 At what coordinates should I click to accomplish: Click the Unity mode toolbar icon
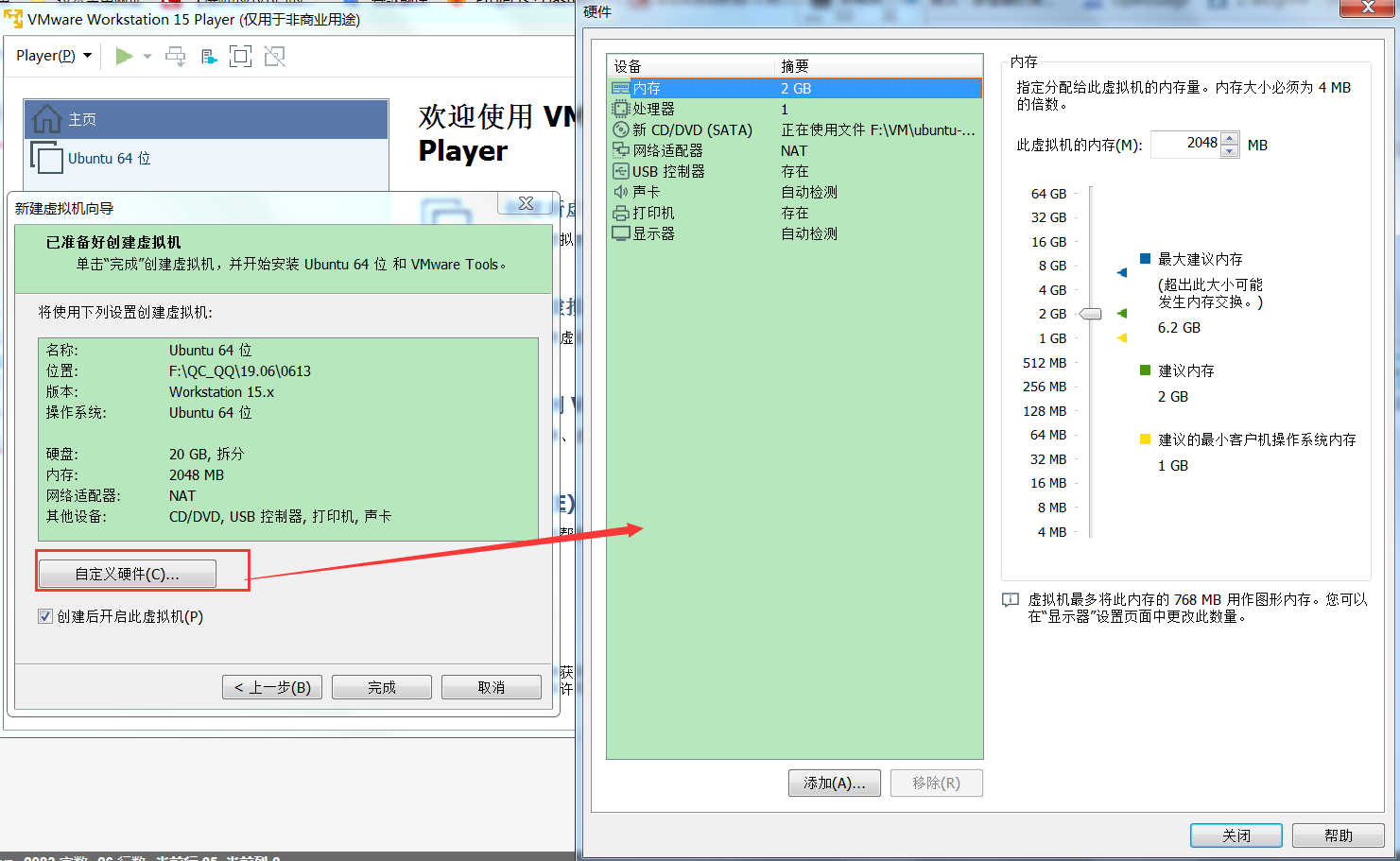click(x=274, y=57)
